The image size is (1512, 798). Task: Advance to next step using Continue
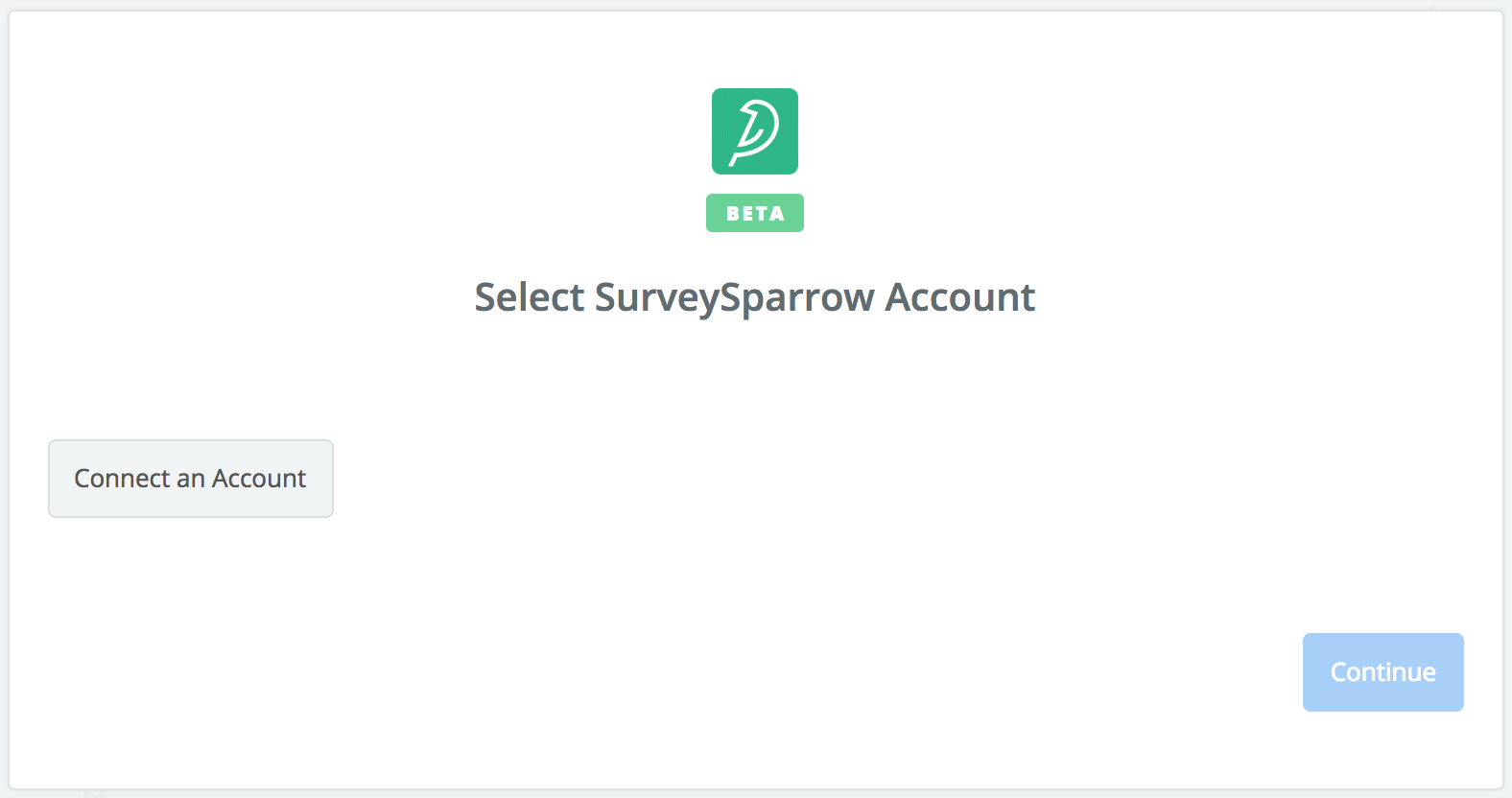pyautogui.click(x=1382, y=672)
